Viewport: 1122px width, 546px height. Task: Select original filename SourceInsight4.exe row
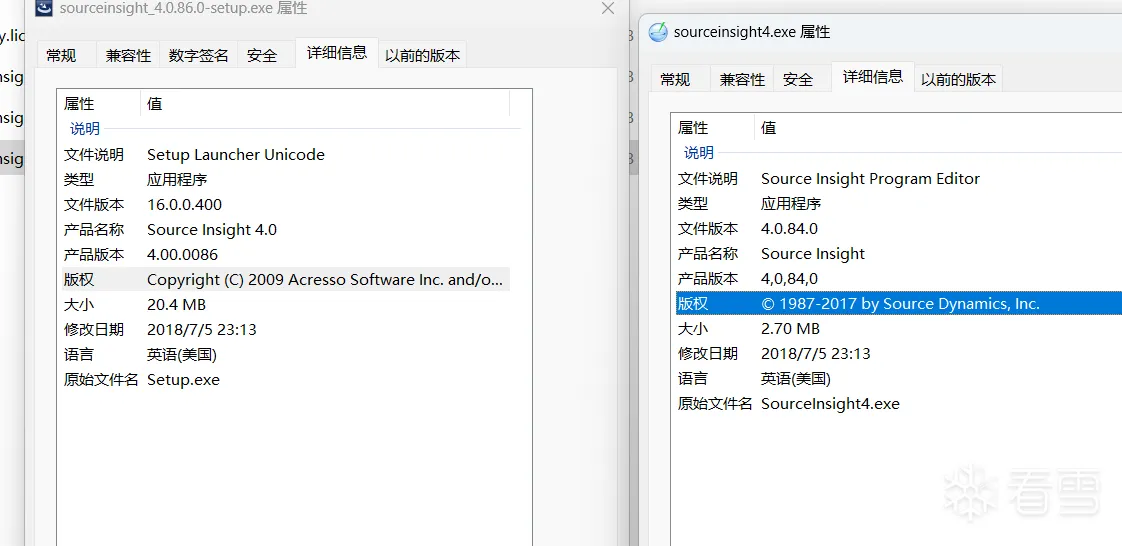[x=899, y=404]
